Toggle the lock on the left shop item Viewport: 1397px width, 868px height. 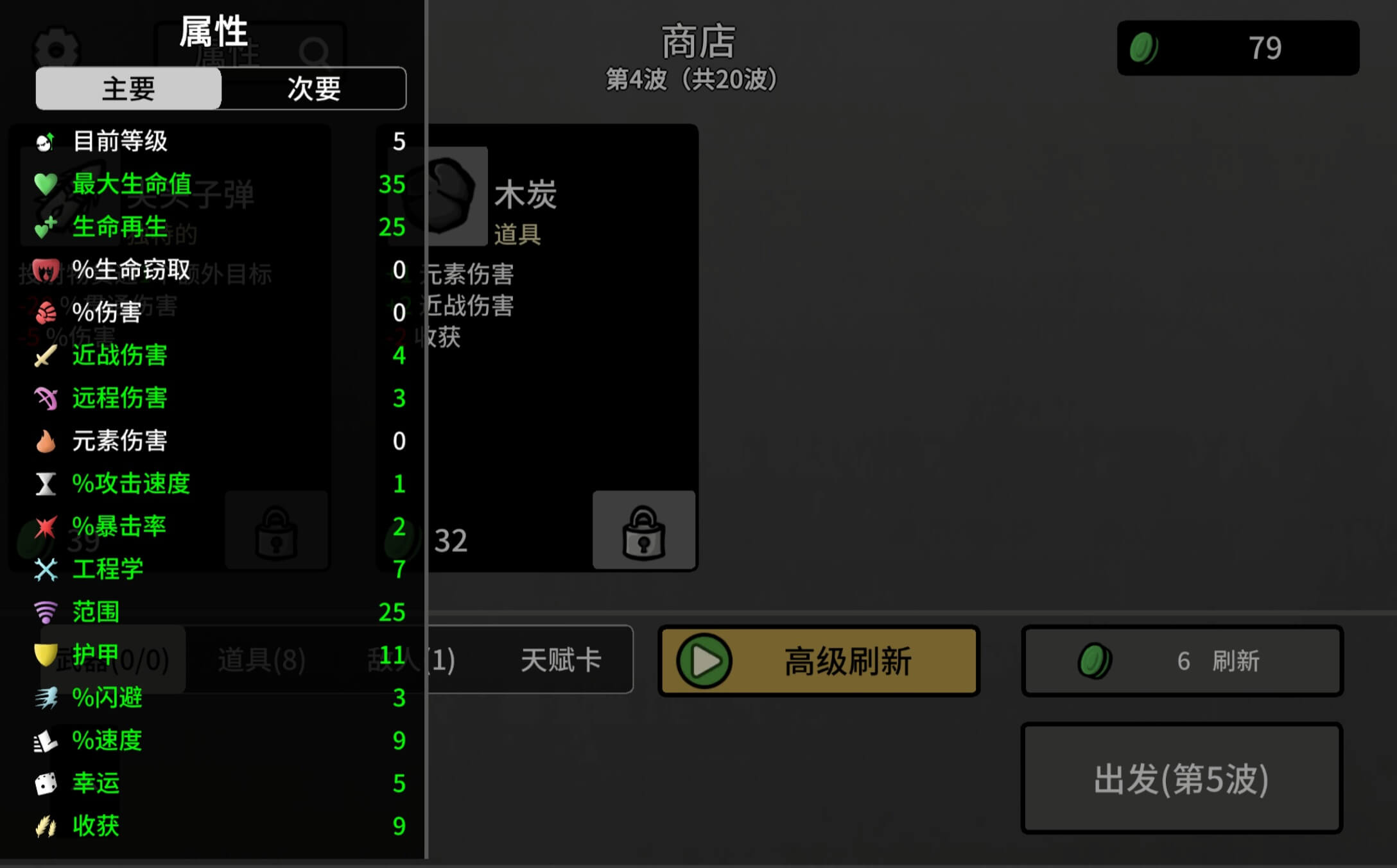click(x=277, y=530)
